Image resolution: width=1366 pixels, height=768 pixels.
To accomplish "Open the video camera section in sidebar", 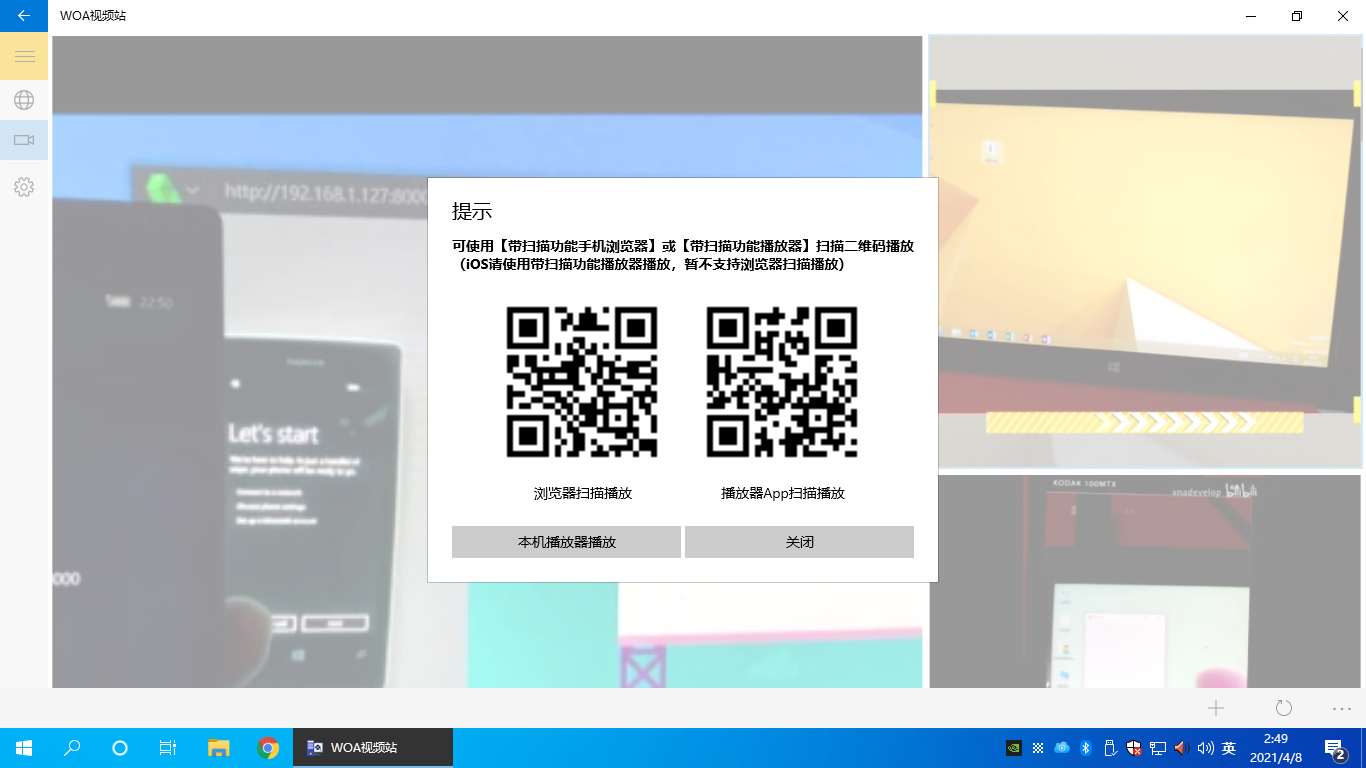I will [x=24, y=140].
